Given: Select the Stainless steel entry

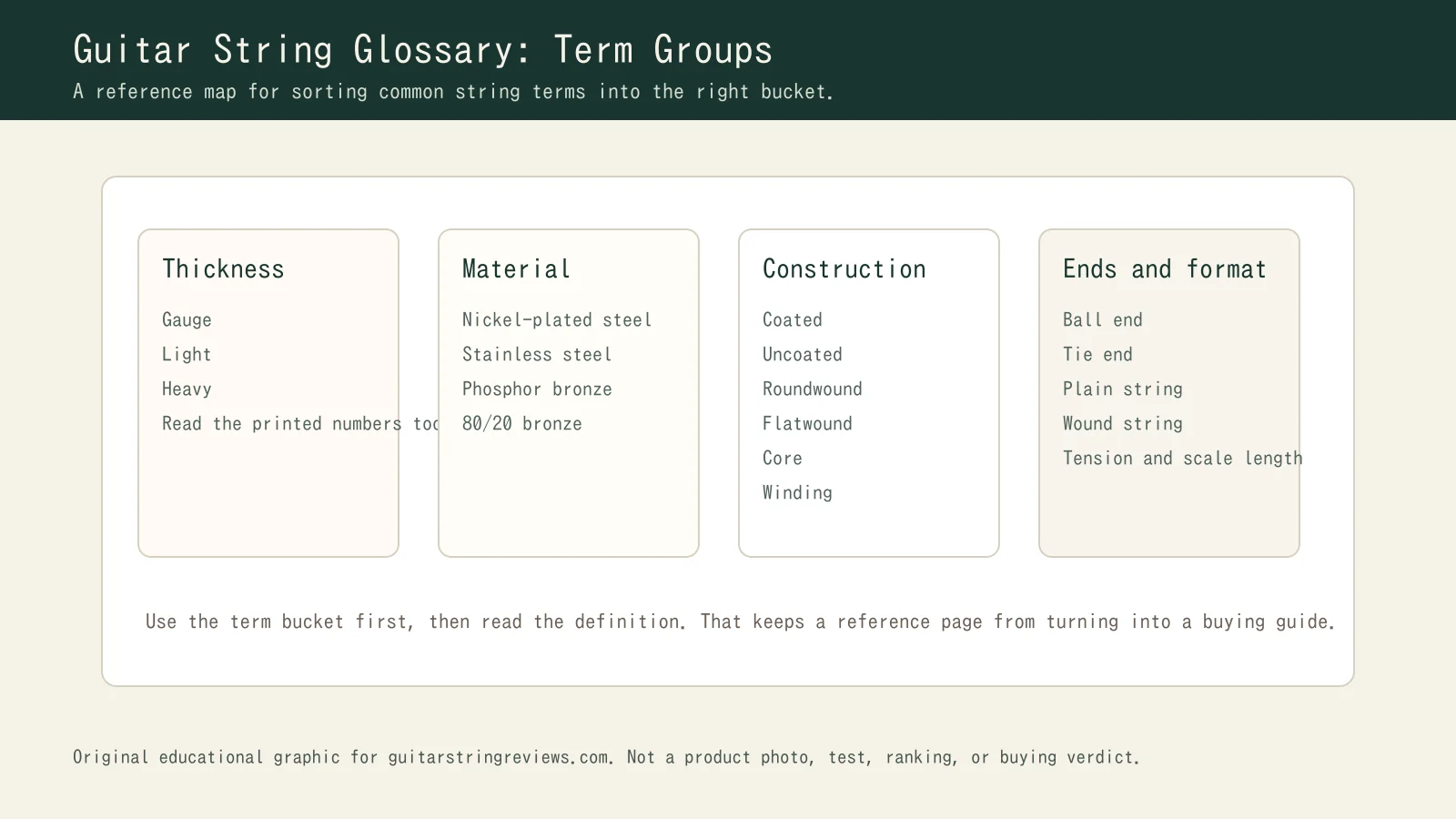Looking at the screenshot, I should tap(537, 354).
